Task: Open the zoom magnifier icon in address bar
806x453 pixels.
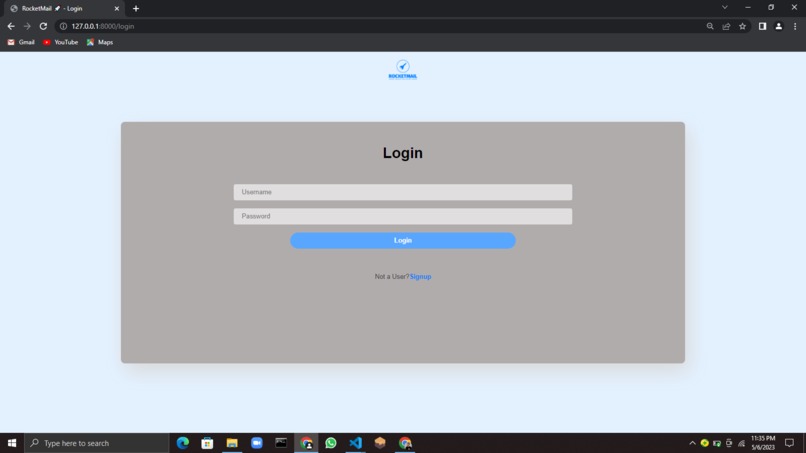Action: click(710, 26)
